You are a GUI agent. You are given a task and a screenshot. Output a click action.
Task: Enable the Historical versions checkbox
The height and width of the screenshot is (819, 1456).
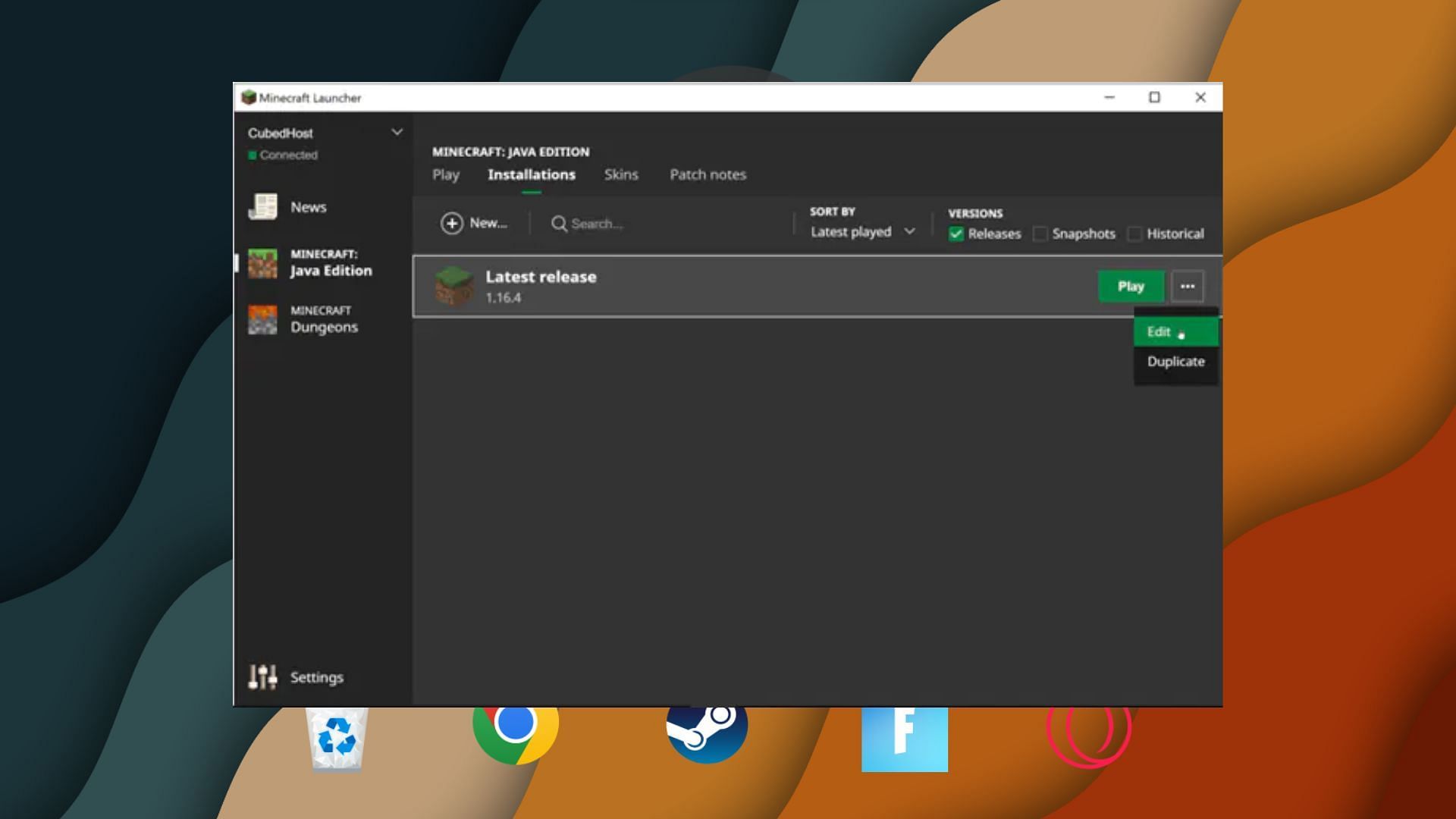[x=1134, y=234]
